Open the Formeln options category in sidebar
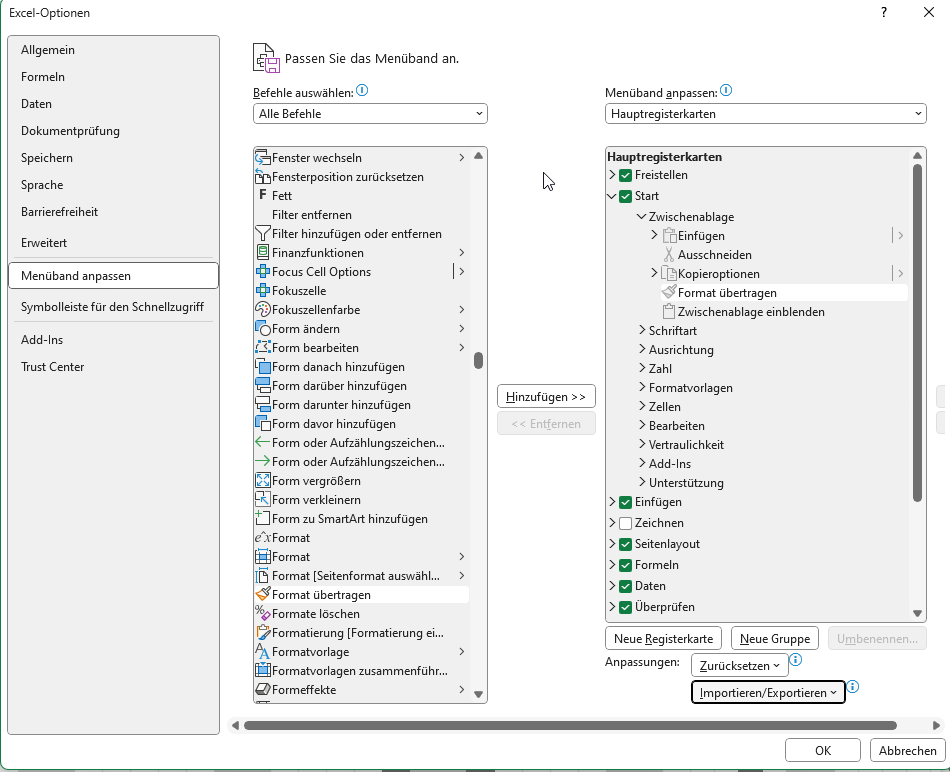 tap(113, 77)
